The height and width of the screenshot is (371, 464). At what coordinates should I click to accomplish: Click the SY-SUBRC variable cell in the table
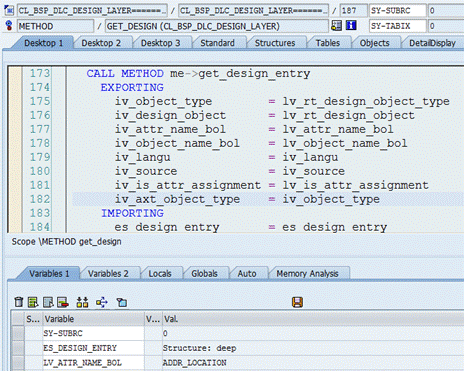pyautogui.click(x=94, y=333)
